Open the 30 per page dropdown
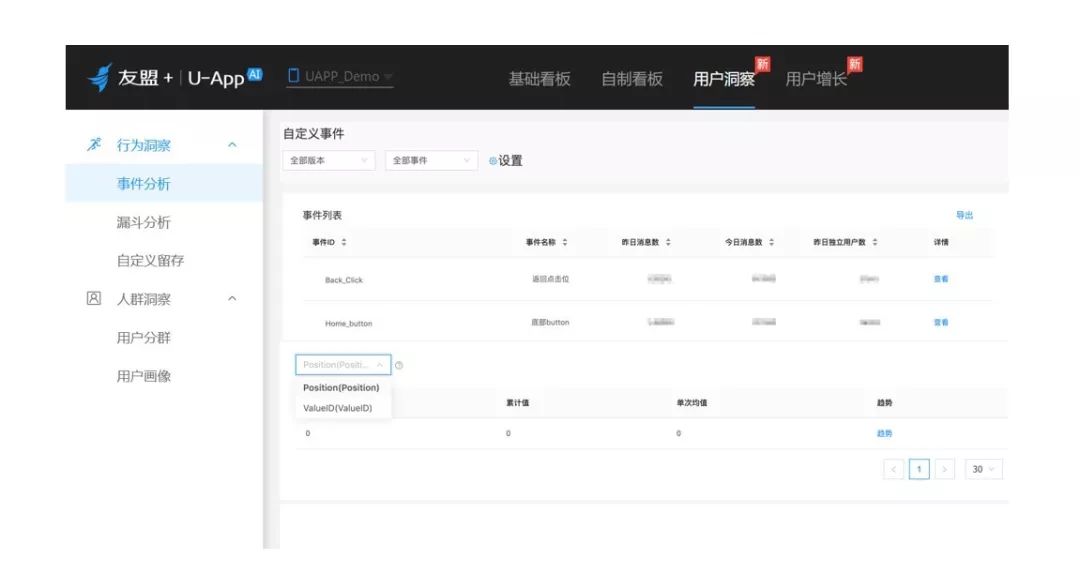 click(984, 469)
